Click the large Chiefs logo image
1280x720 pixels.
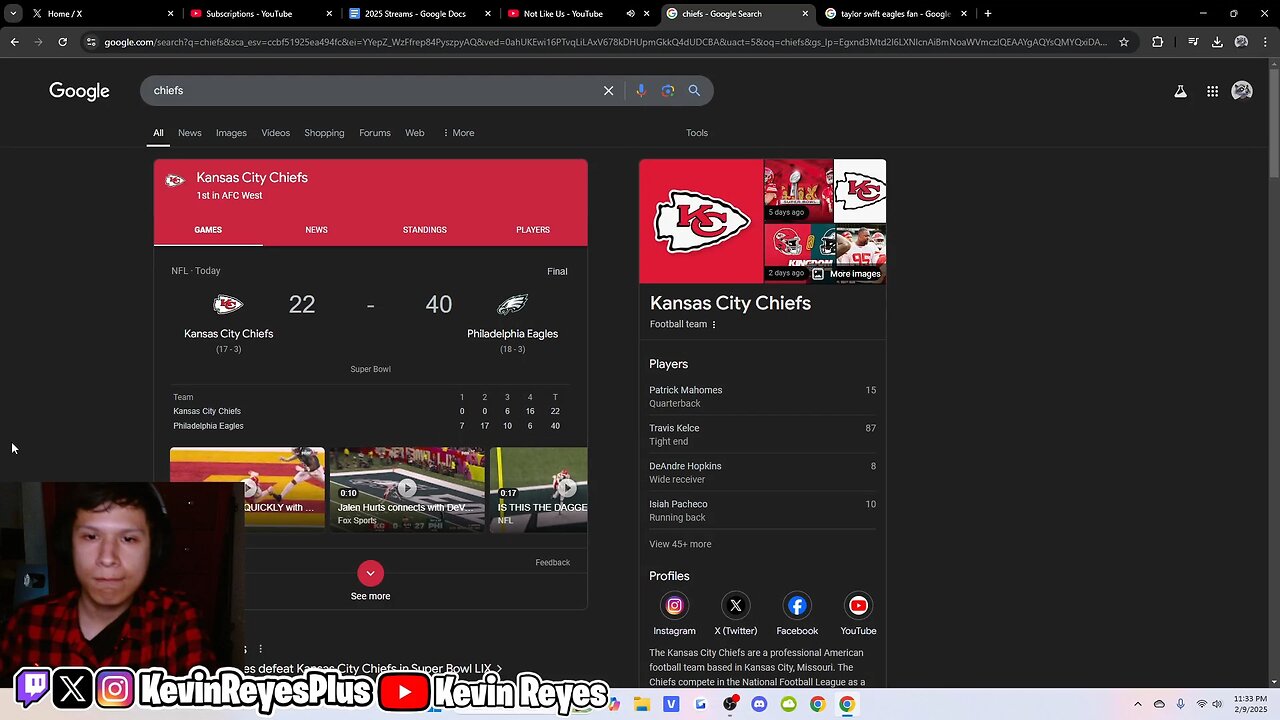(x=701, y=221)
